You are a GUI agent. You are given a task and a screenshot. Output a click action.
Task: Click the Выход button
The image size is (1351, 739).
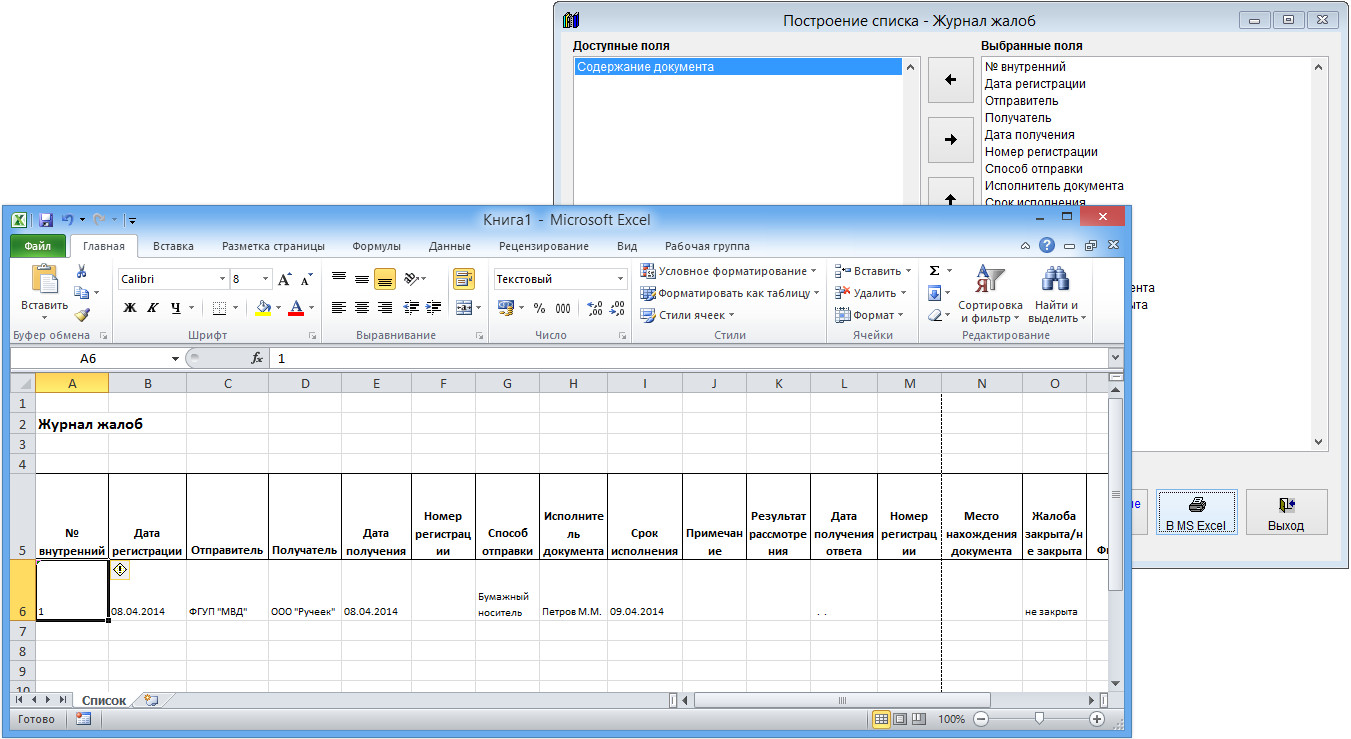pyautogui.click(x=1286, y=512)
